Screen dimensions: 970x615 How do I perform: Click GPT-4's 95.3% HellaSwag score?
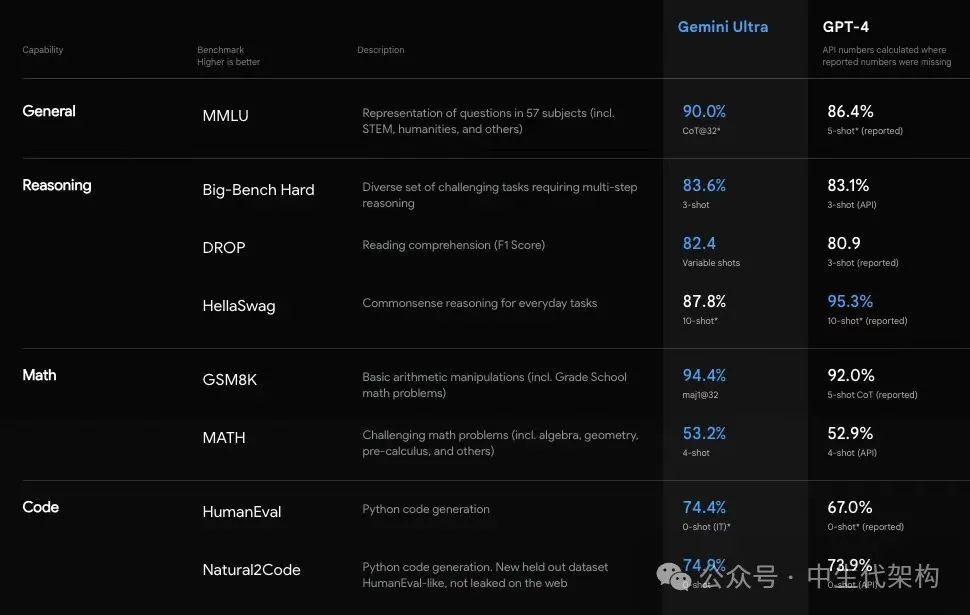pos(850,301)
